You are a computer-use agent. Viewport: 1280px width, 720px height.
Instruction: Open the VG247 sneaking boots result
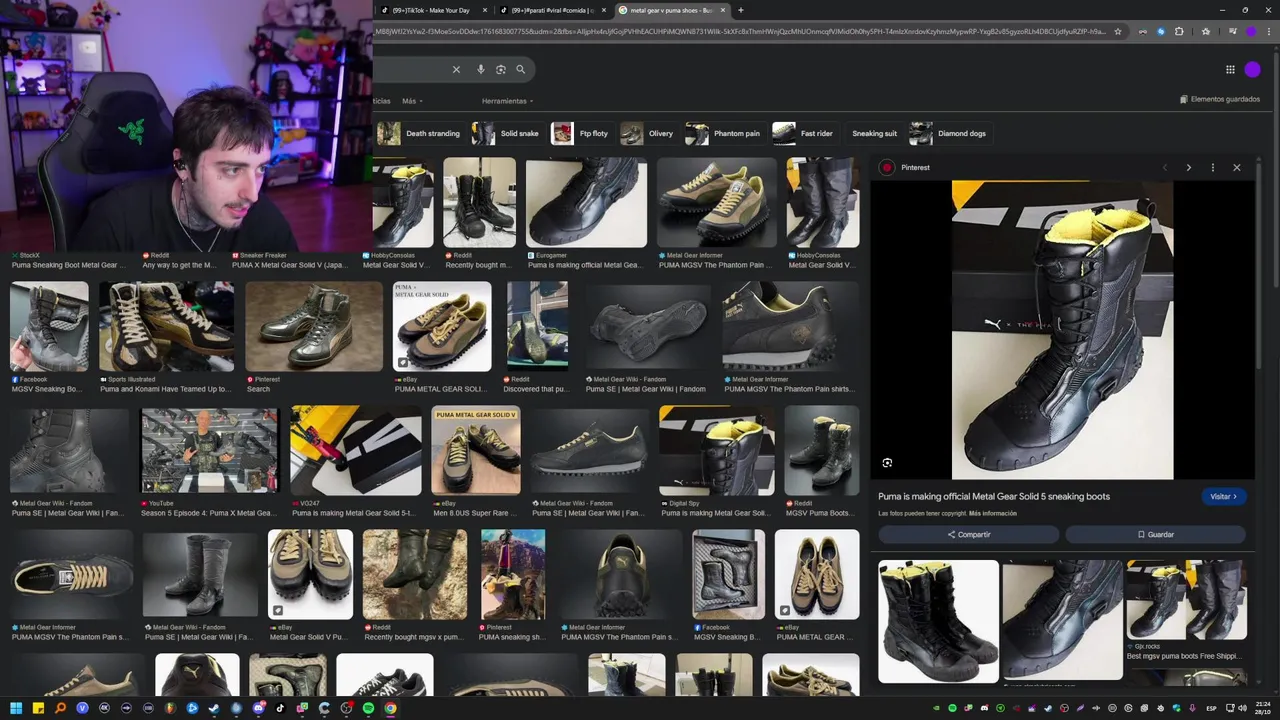pos(355,450)
